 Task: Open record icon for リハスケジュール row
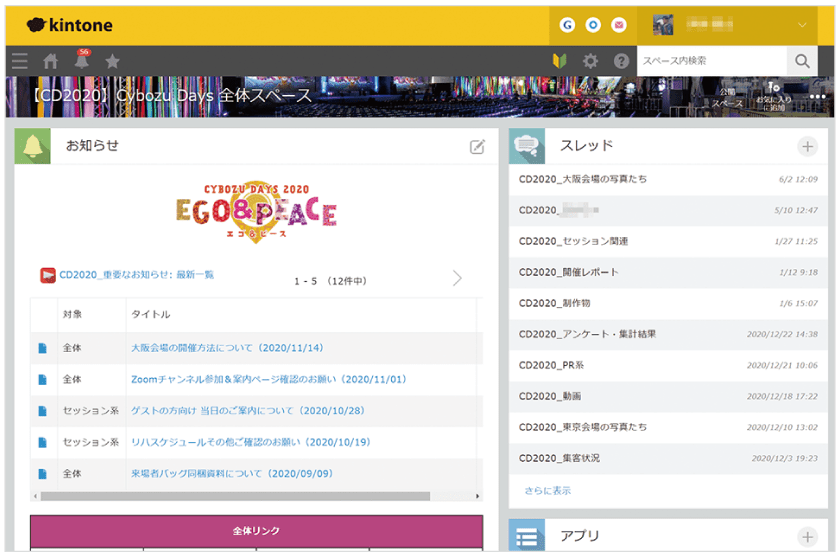[x=43, y=442]
